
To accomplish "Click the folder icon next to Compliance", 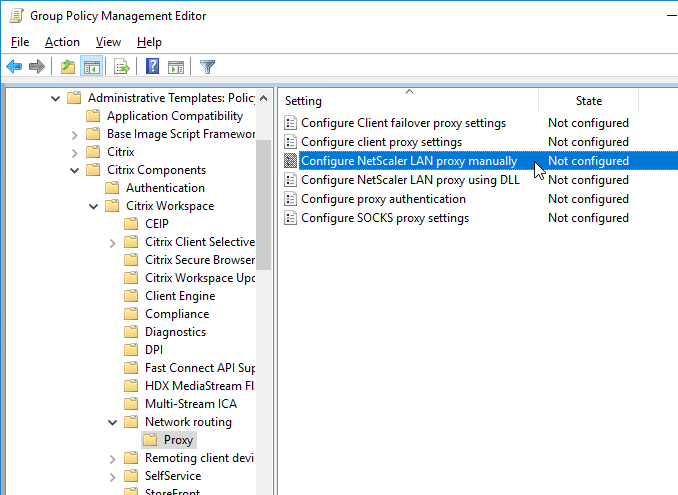I will coord(131,313).
